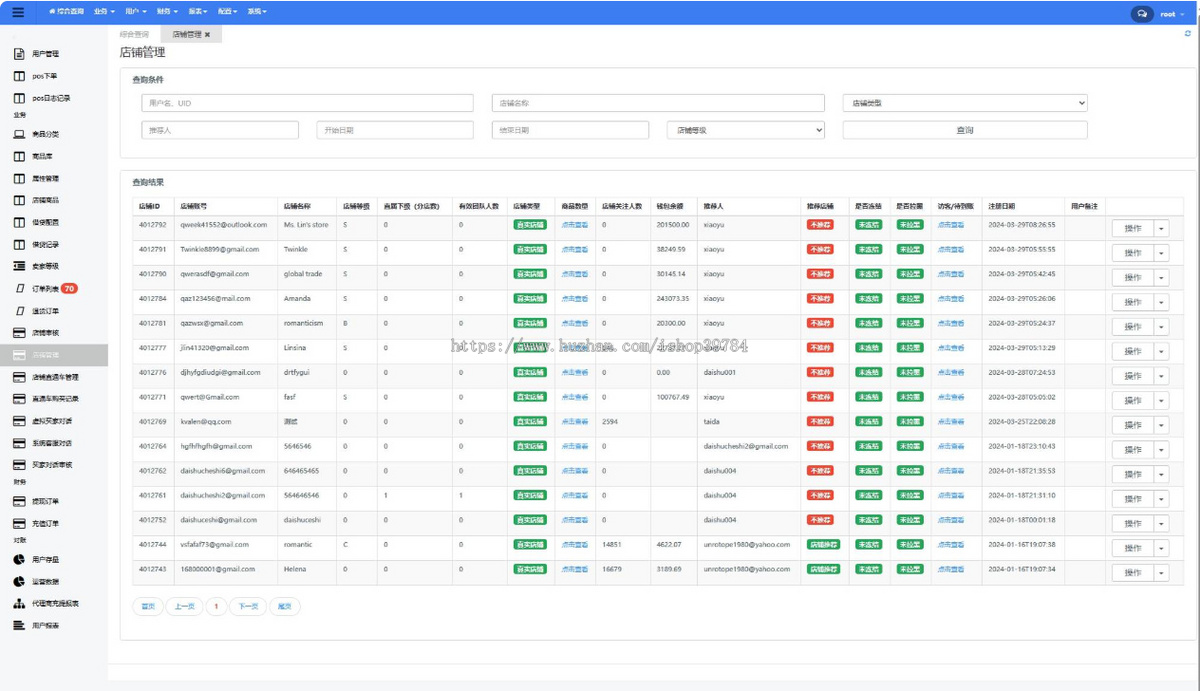Open 订单列表 icon with badge 70
This screenshot has width=1200, height=691.
click(x=20, y=288)
